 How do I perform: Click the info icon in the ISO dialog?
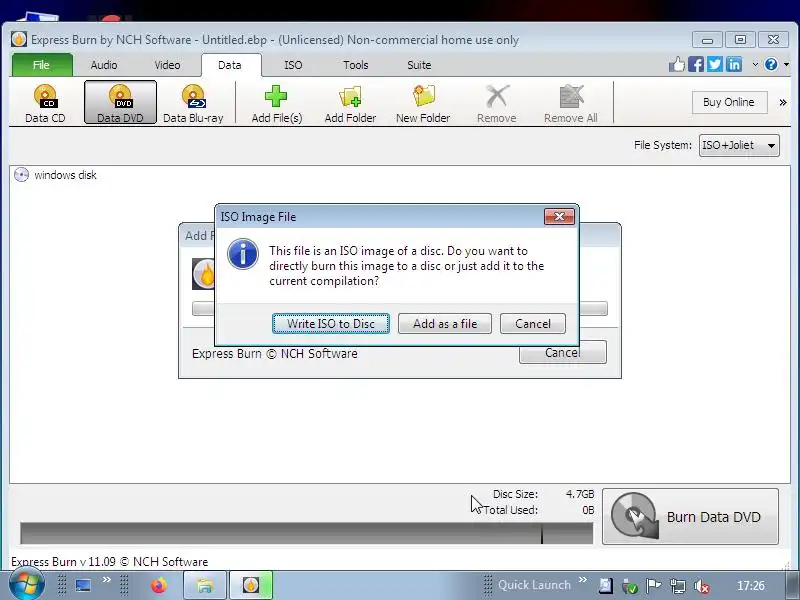point(242,254)
